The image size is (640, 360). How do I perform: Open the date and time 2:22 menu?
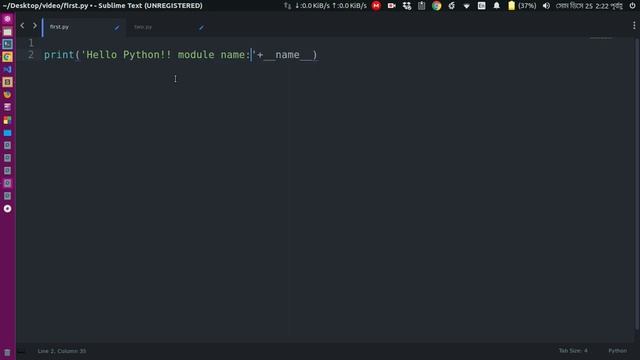(589, 6)
